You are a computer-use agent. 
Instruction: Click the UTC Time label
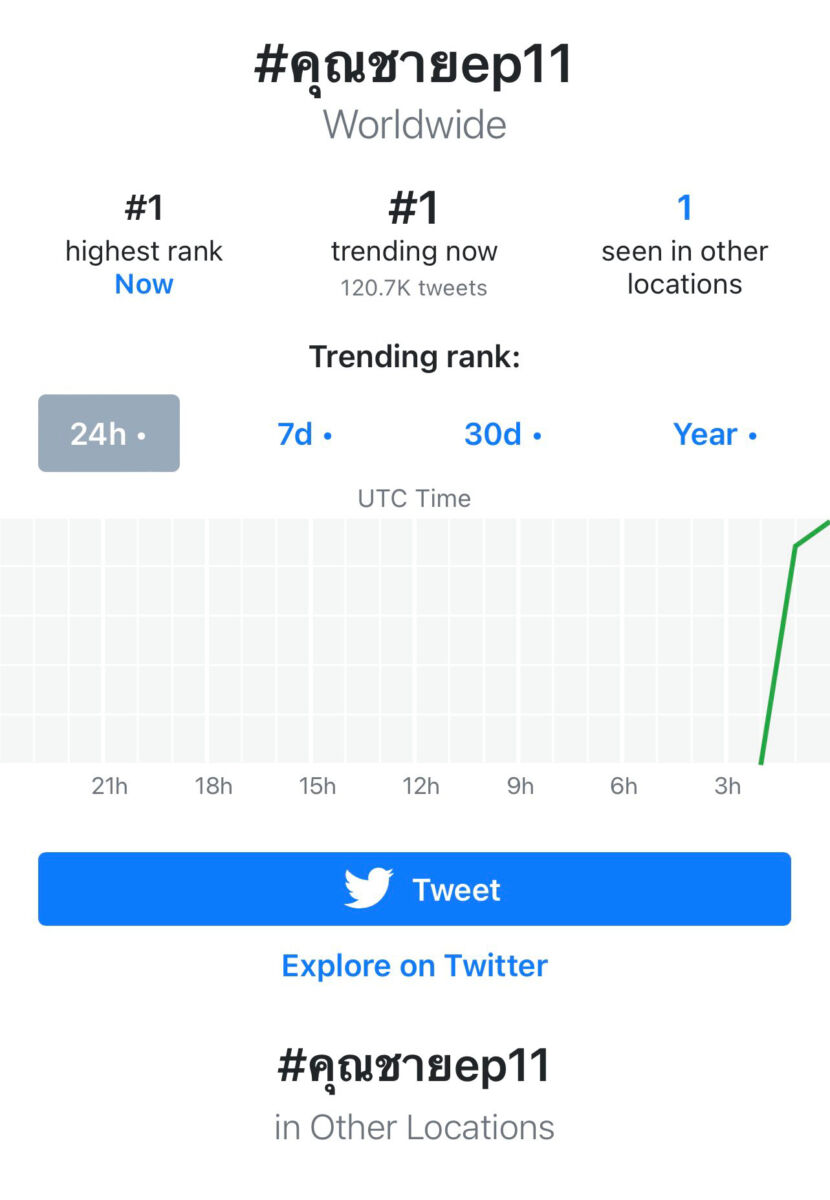click(x=414, y=498)
